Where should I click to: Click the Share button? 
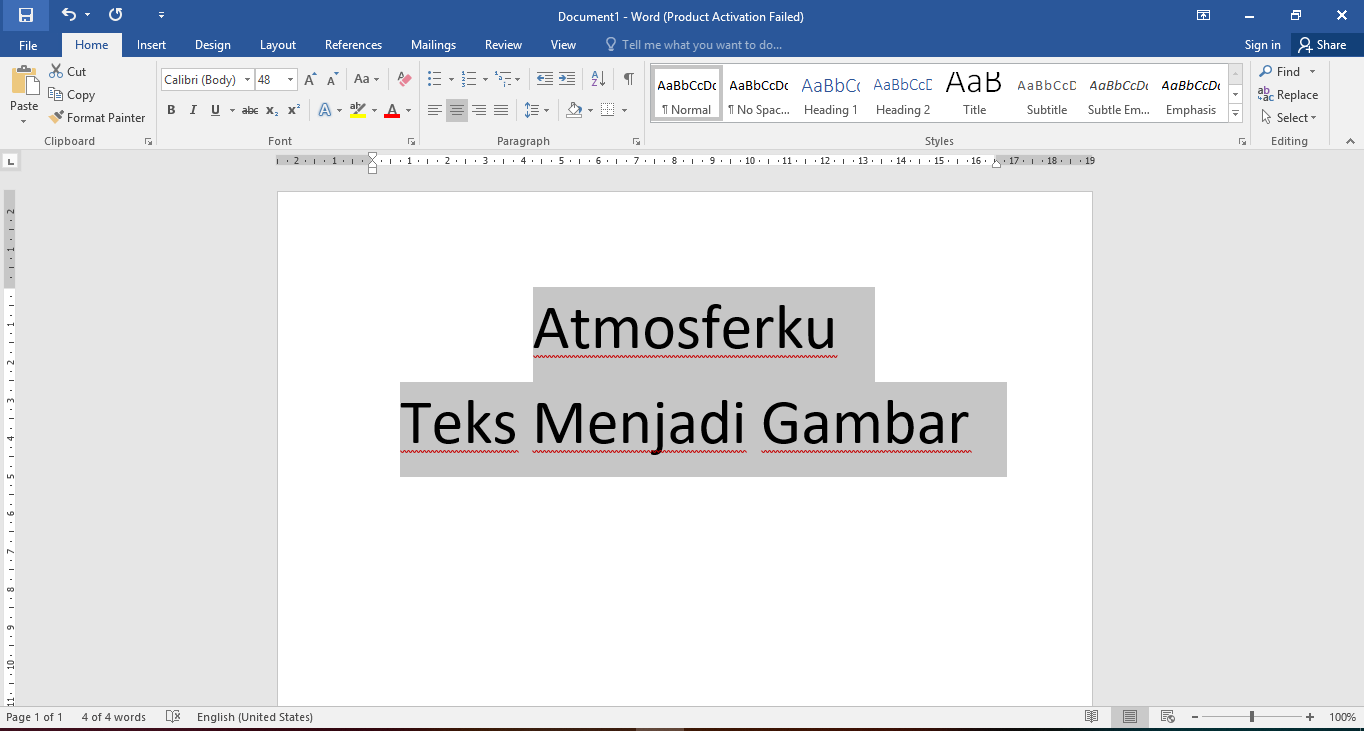[1322, 45]
